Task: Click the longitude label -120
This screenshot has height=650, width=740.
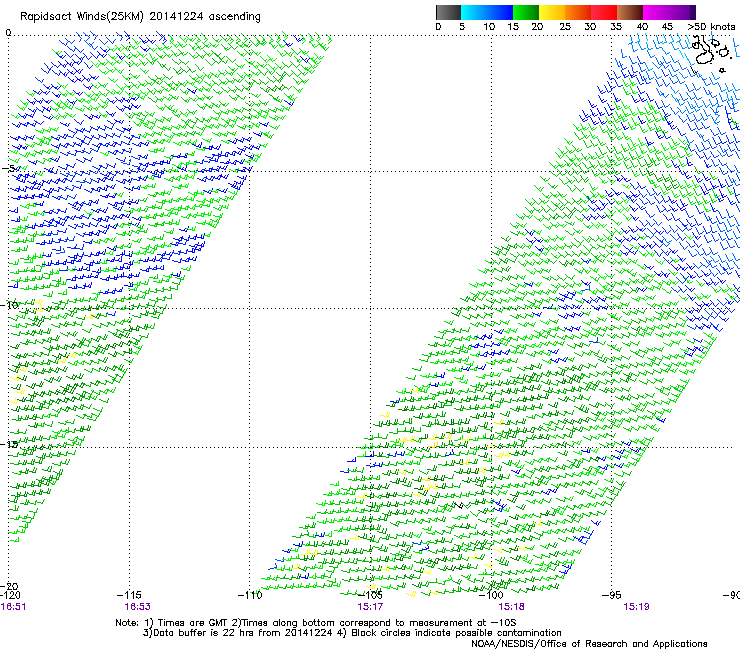Action: [10, 595]
